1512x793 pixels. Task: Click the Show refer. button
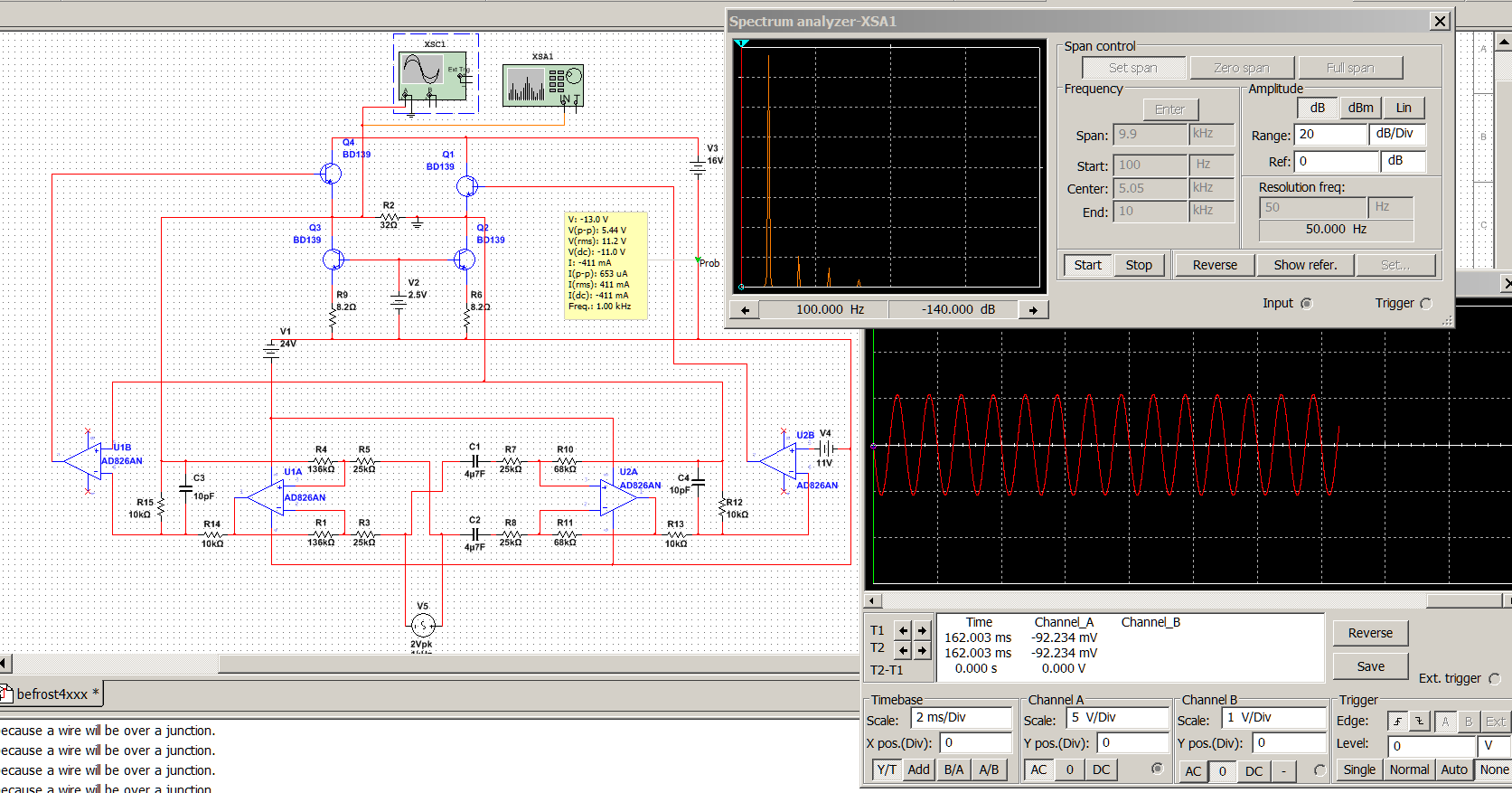coord(1304,265)
